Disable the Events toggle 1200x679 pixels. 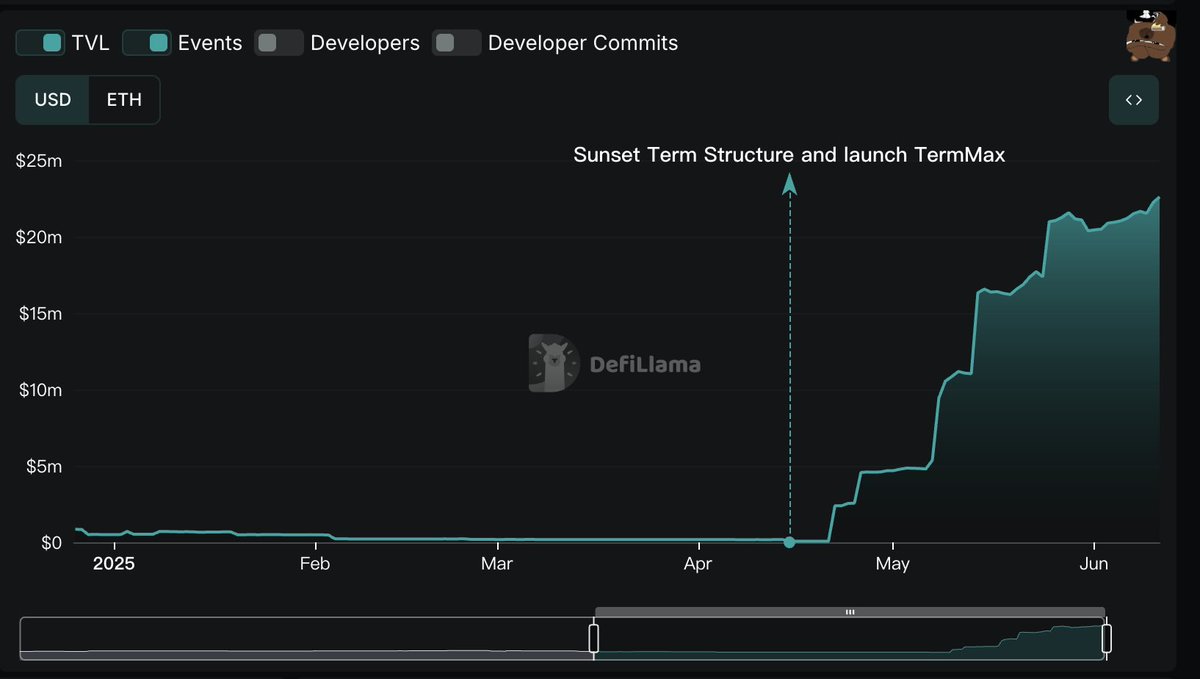click(146, 43)
